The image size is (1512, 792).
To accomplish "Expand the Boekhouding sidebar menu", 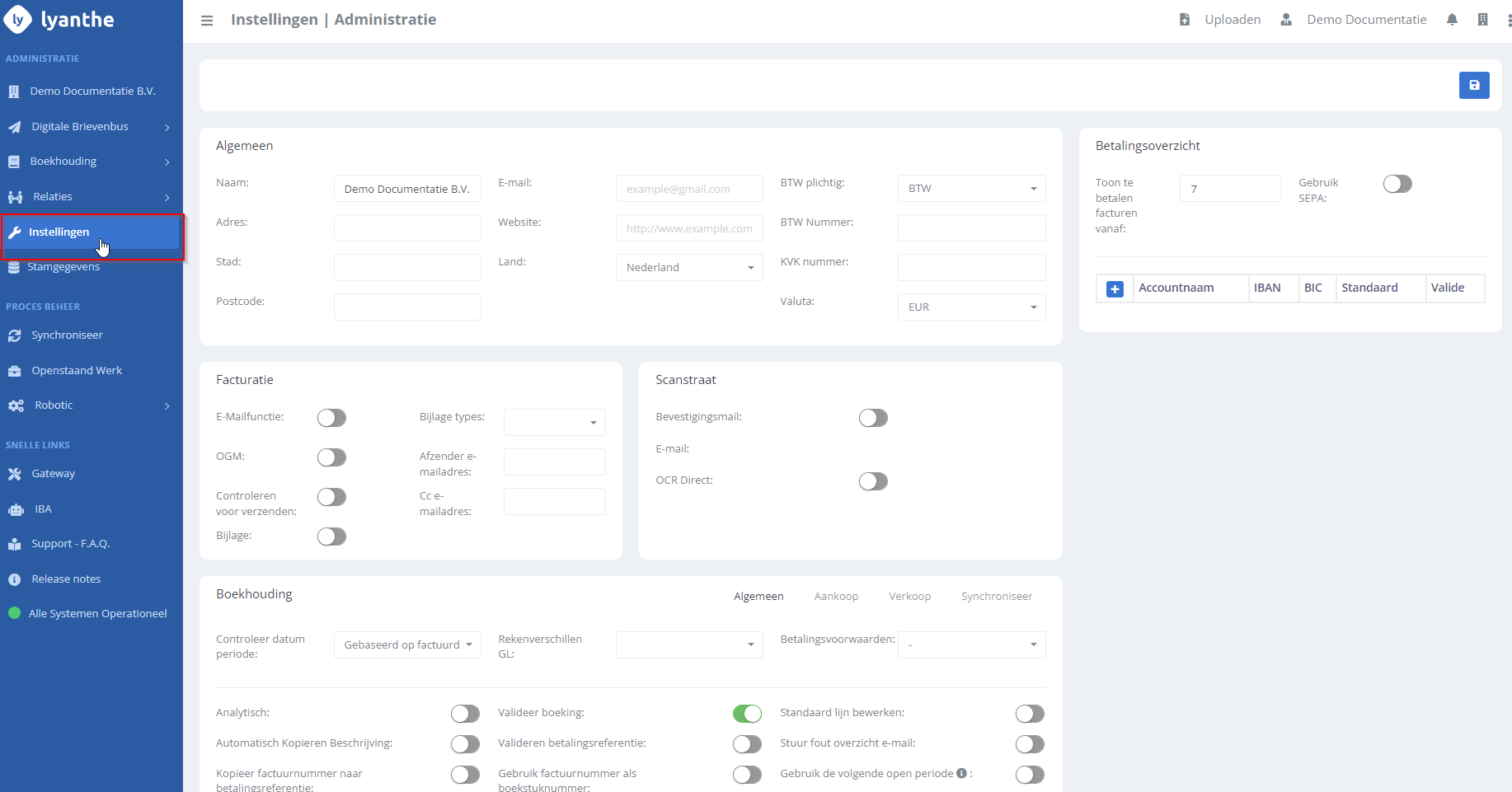I will tap(91, 162).
